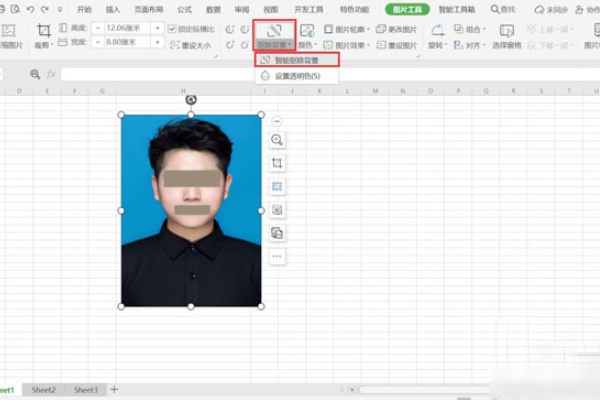Viewport: 600px width, 400px height.
Task: Expand quick access toolbar customize arrow
Action: tap(60, 9)
